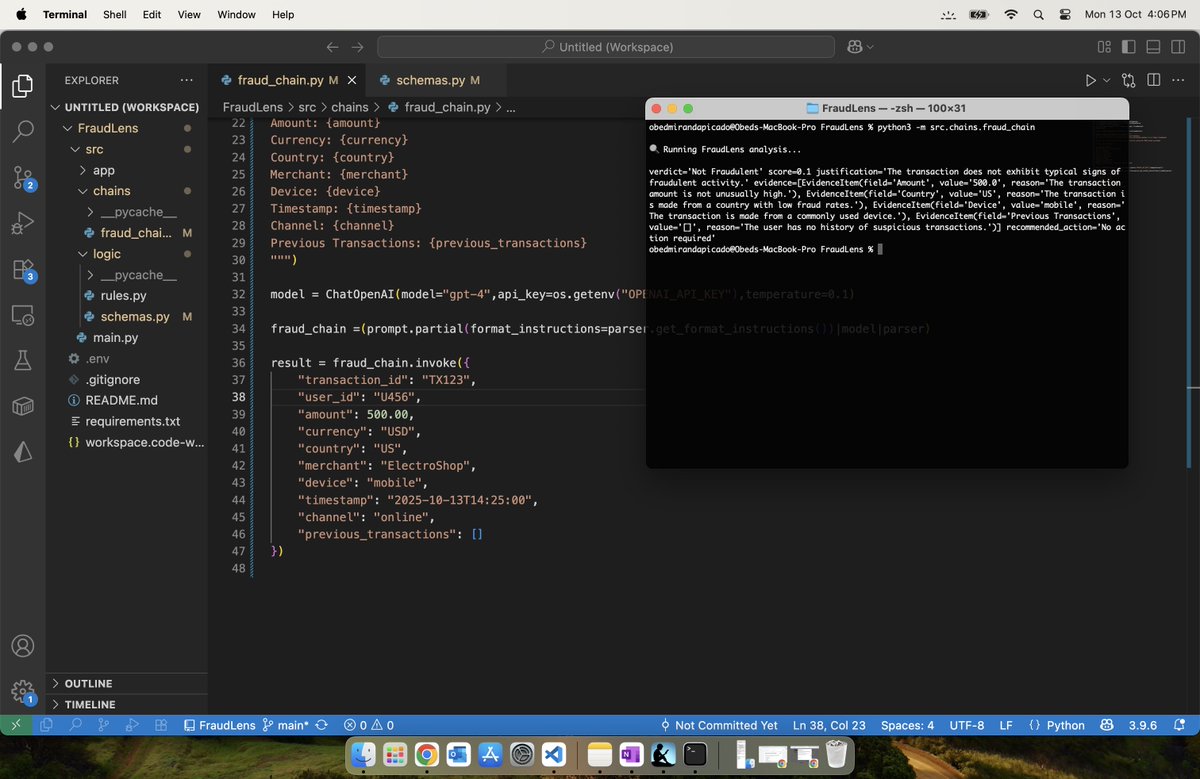1200x779 pixels.
Task: Open the View menu in menu bar
Action: 189,14
